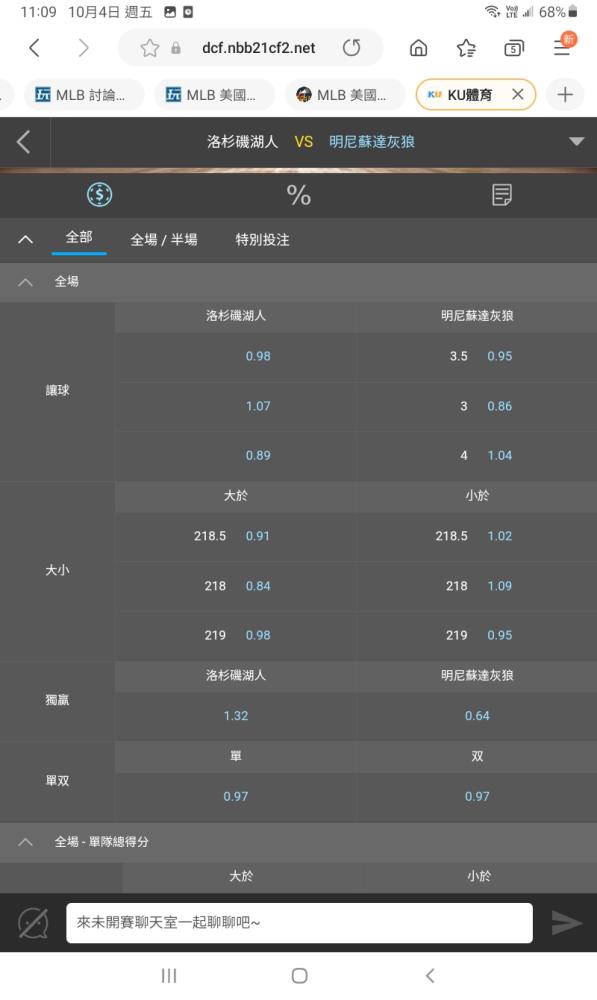Open the percent statistics view
Screen dimensions: 597x1000
298,195
